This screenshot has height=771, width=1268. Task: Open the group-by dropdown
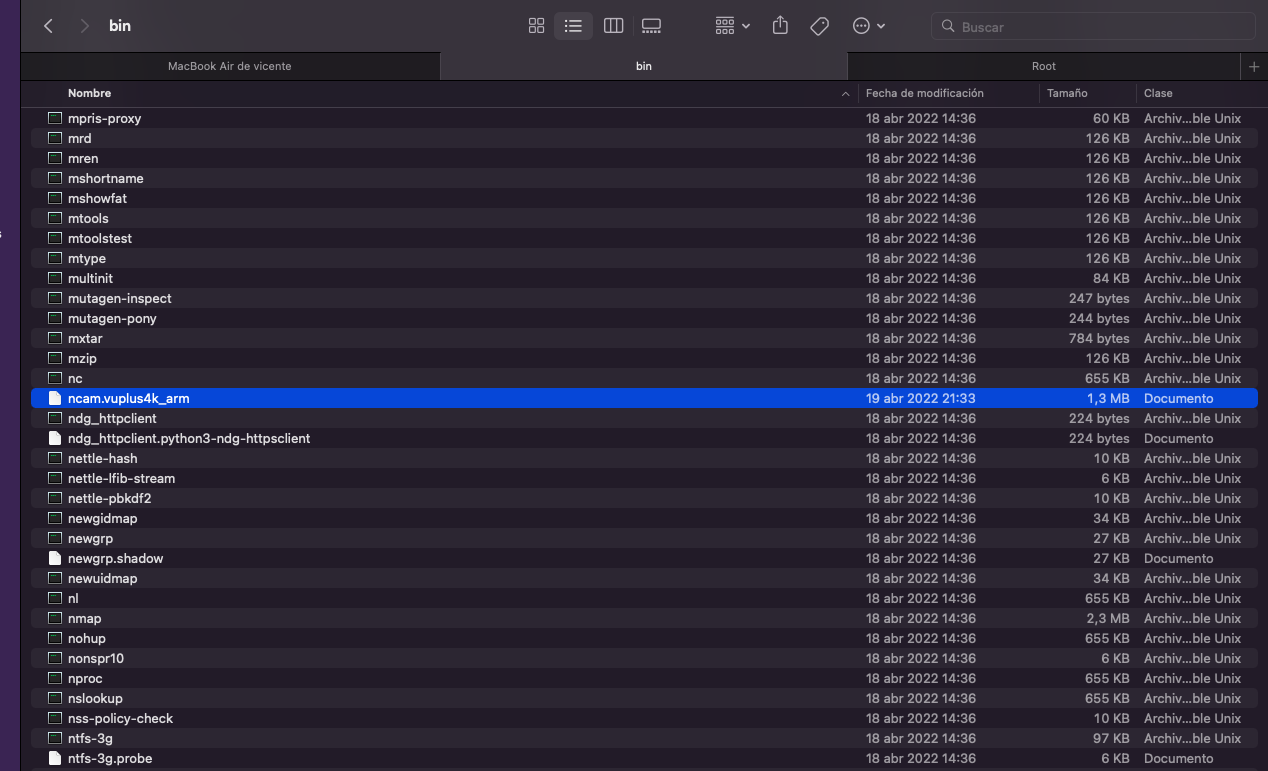point(732,26)
